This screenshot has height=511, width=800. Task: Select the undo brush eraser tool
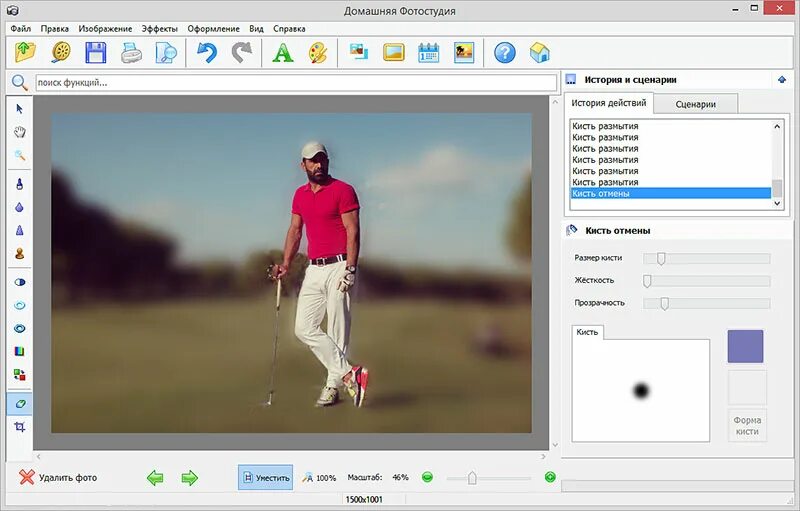(19, 403)
